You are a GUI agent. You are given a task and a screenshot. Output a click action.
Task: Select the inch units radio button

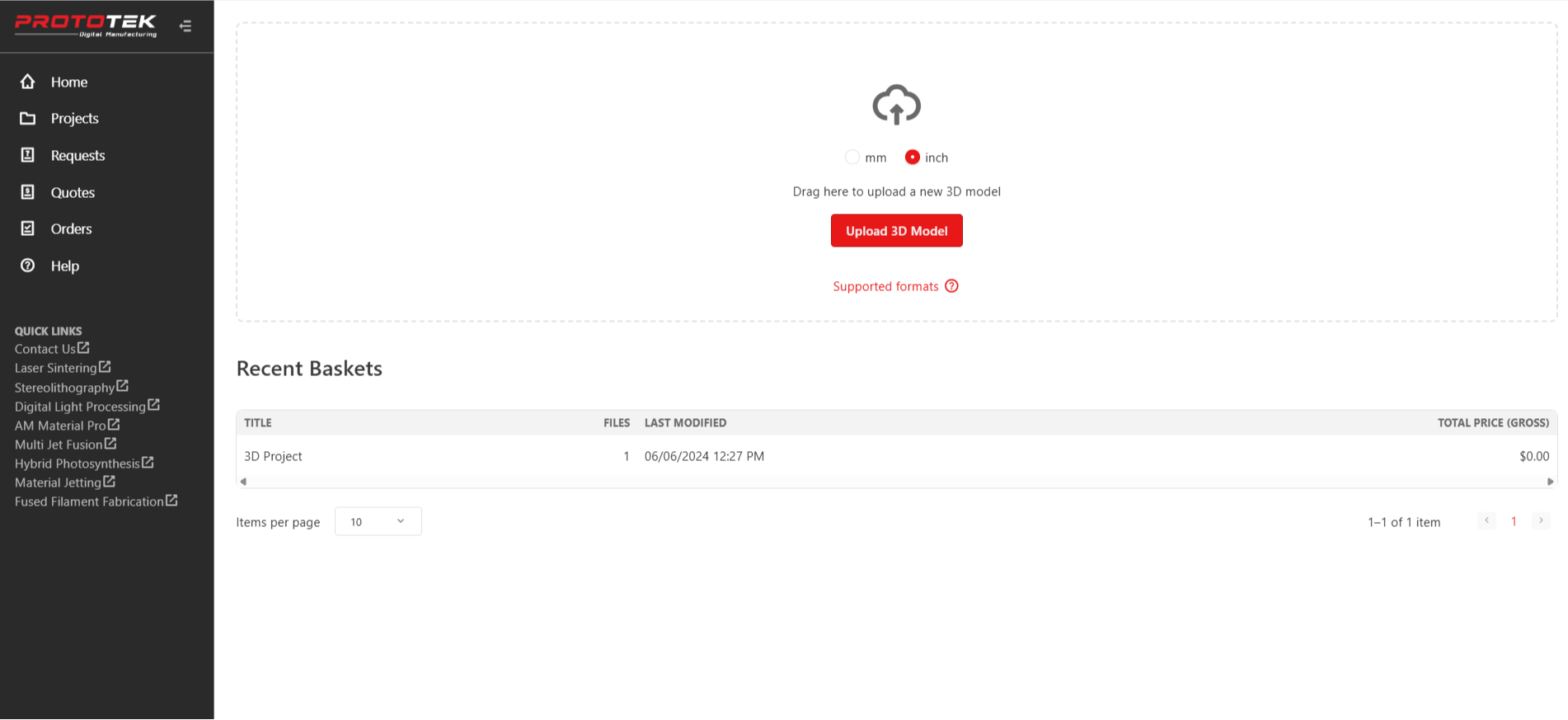[x=912, y=157]
